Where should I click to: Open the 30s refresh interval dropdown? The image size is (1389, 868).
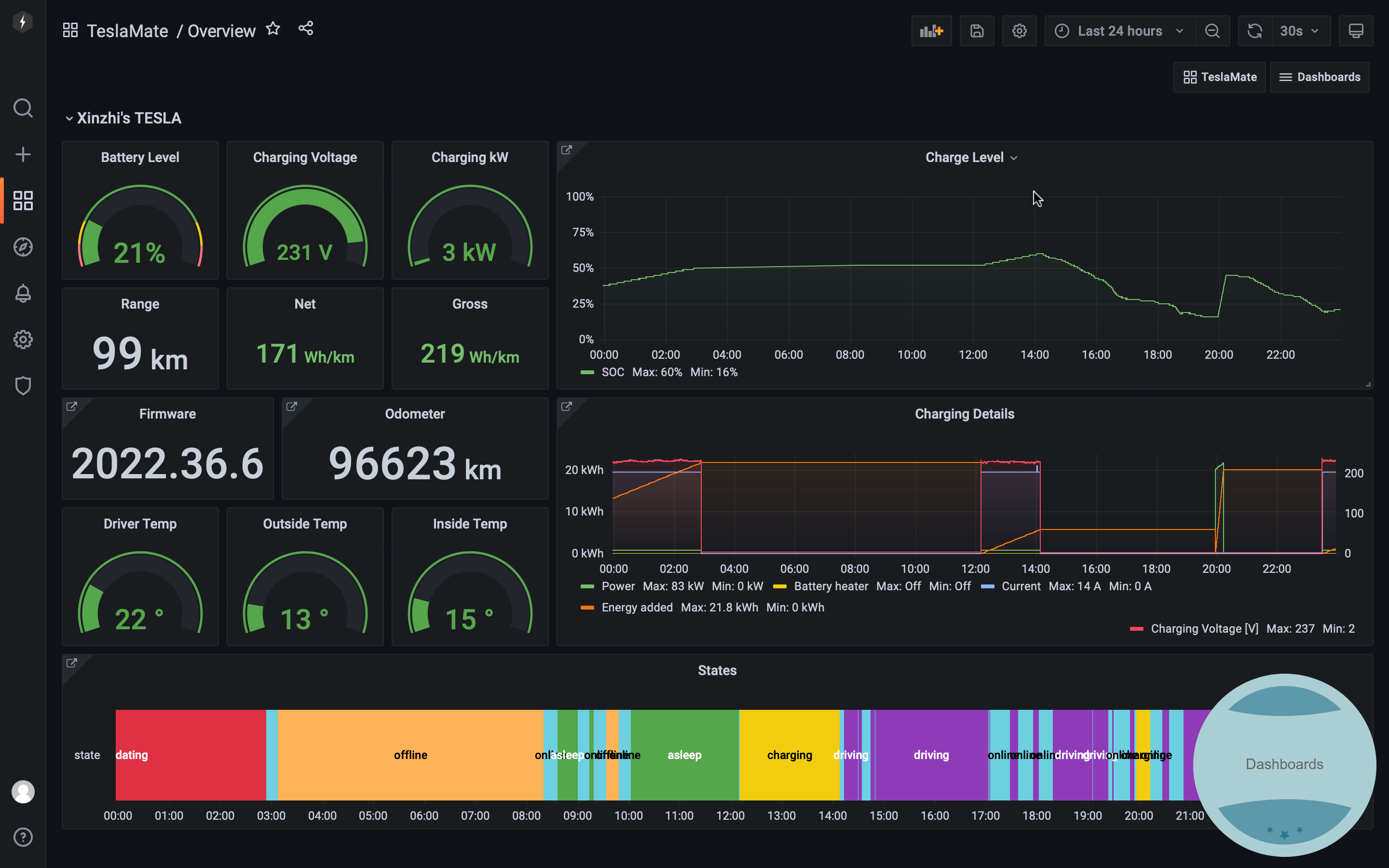1300,30
